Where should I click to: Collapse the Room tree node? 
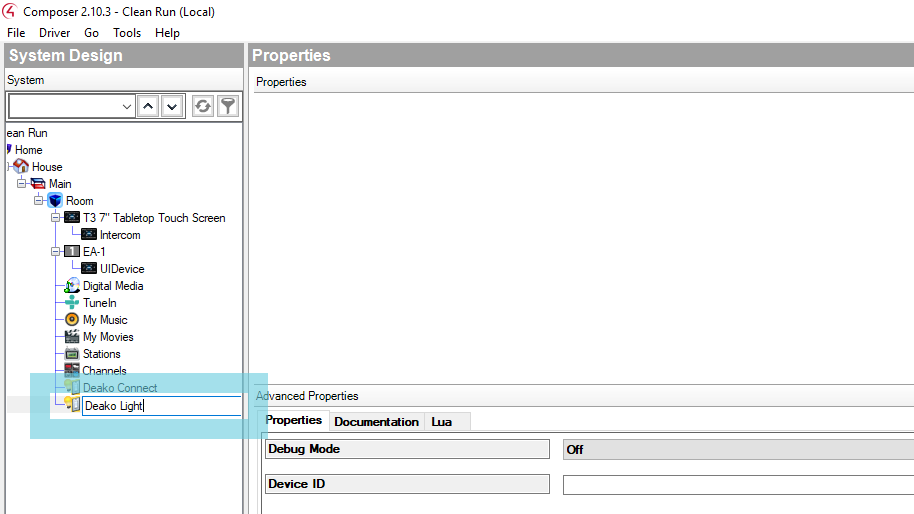pos(38,200)
